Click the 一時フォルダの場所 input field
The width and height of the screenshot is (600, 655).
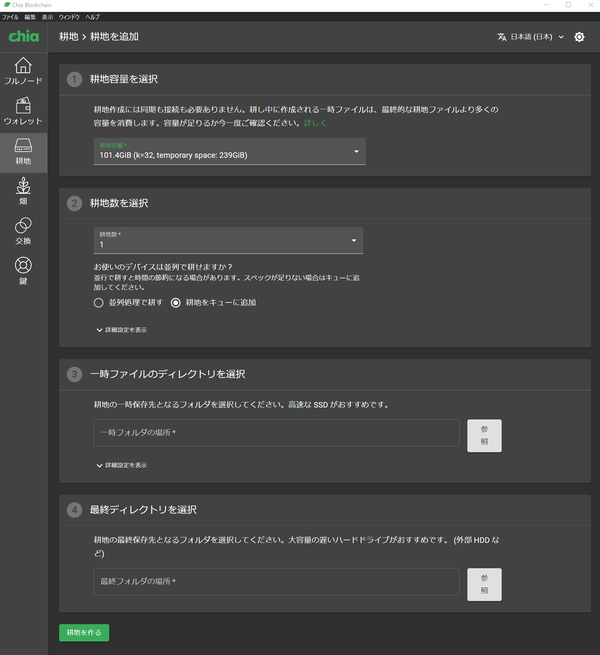click(277, 433)
